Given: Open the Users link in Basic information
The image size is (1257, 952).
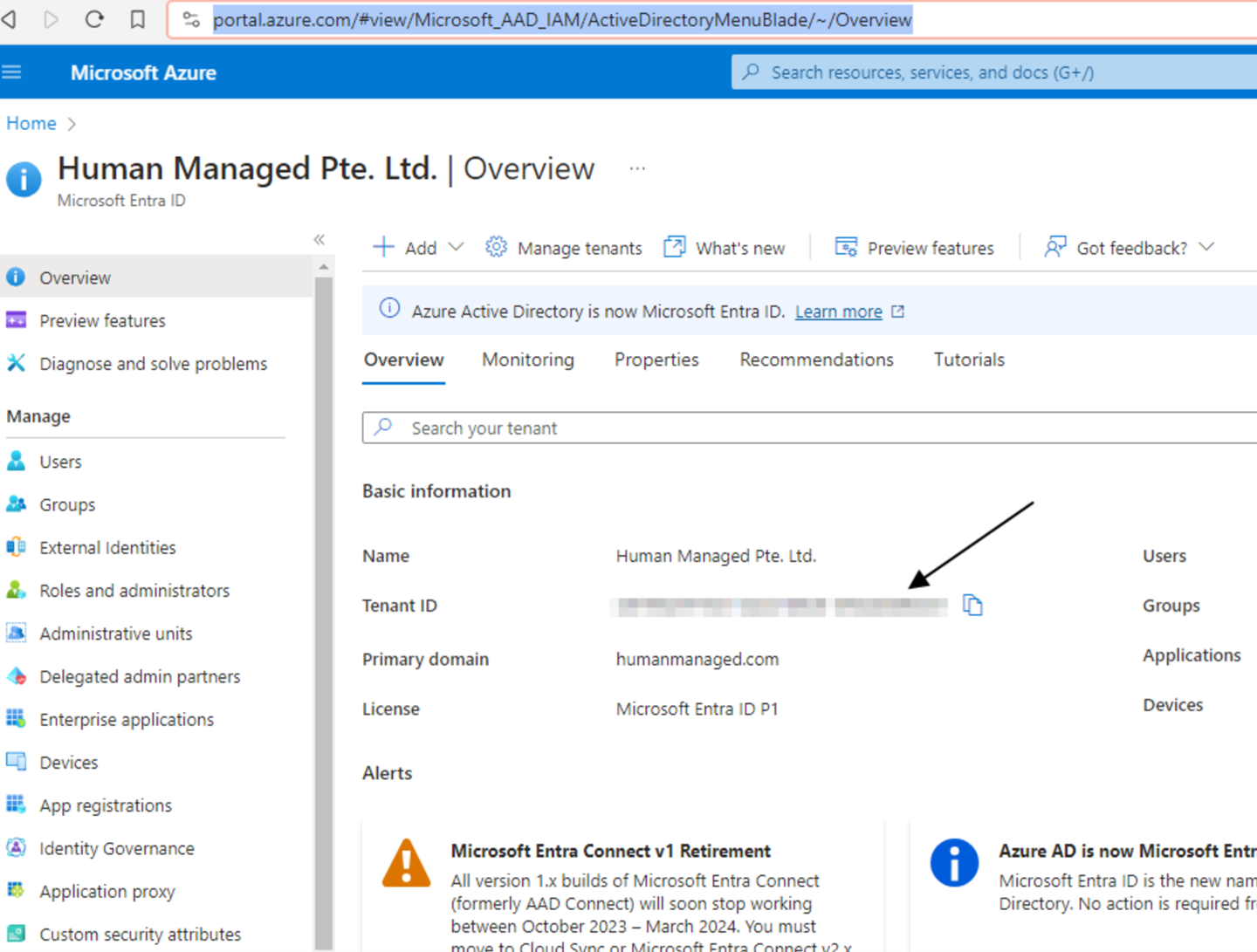Looking at the screenshot, I should point(1164,556).
